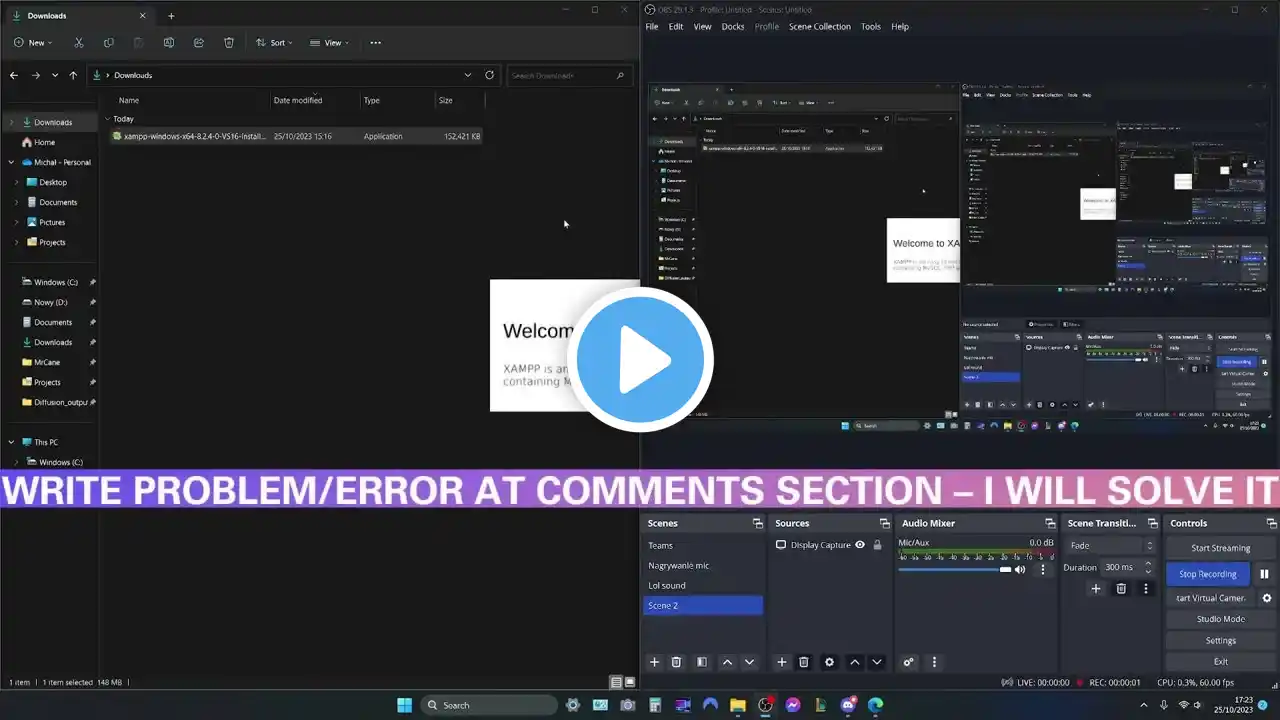This screenshot has height=720, width=1280.
Task: Remove selected scene with Scenes trash icon
Action: (677, 662)
